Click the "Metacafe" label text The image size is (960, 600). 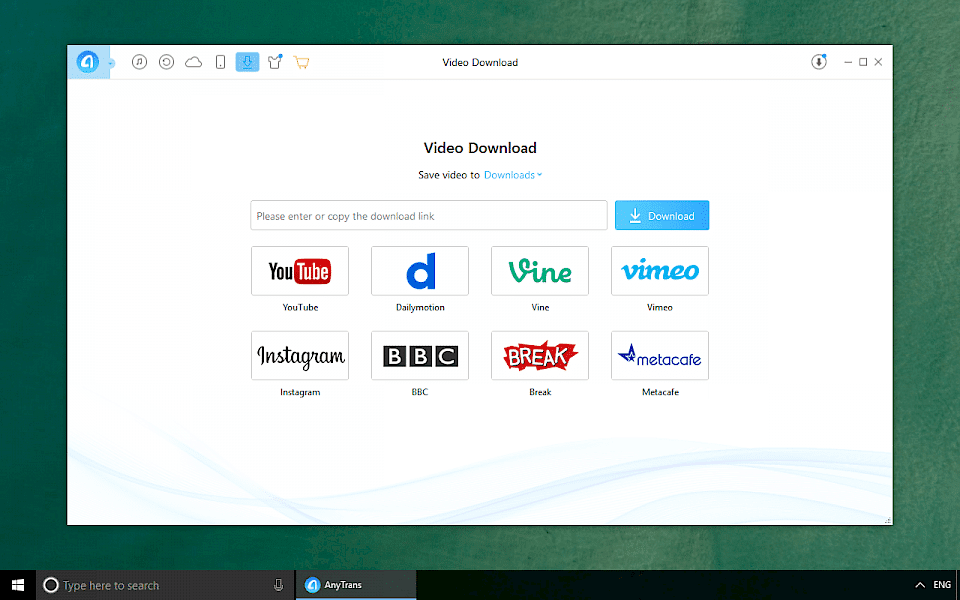click(x=660, y=392)
